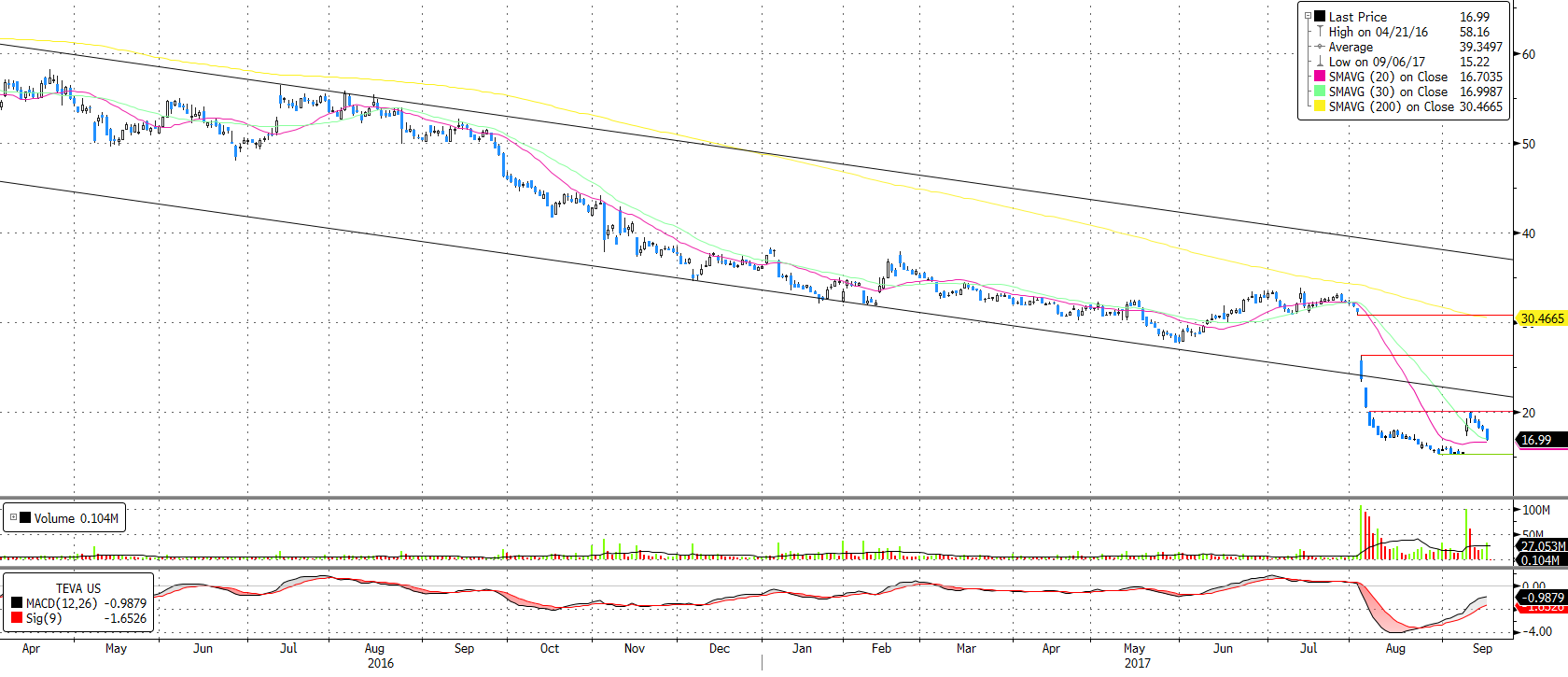This screenshot has height=677, width=1568.
Task: Click the Sig value -1.6526 in legend
Action: tap(125, 618)
